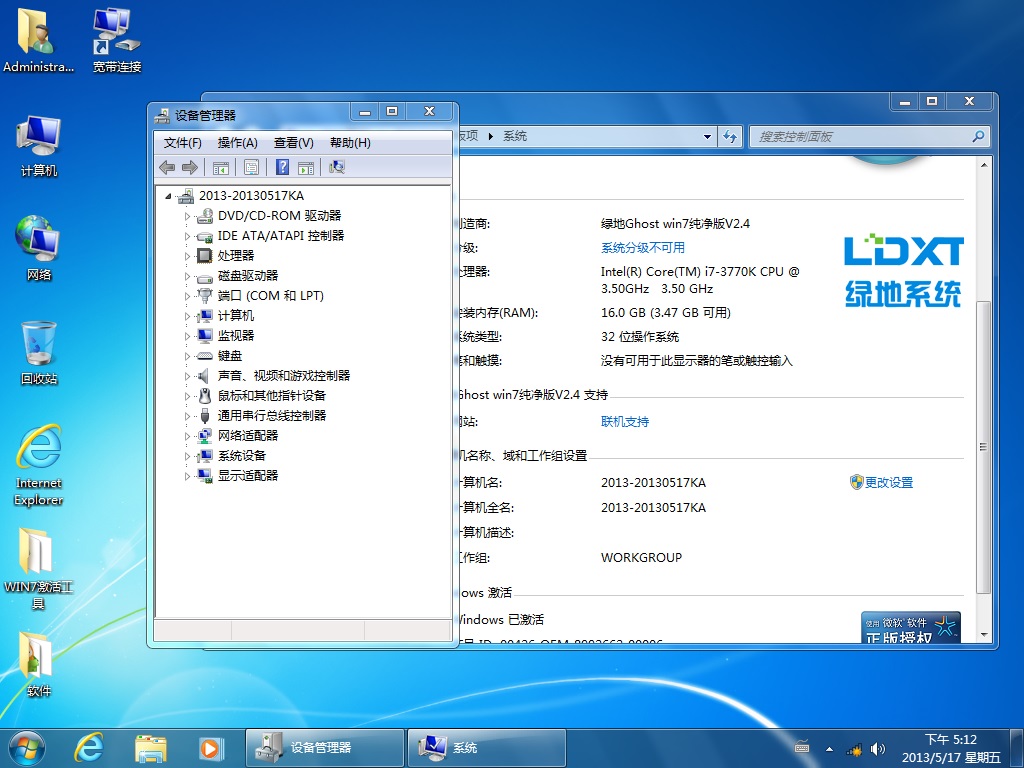The width and height of the screenshot is (1024, 768).
Task: Click the System window scrollbar down arrow
Action: [x=984, y=635]
